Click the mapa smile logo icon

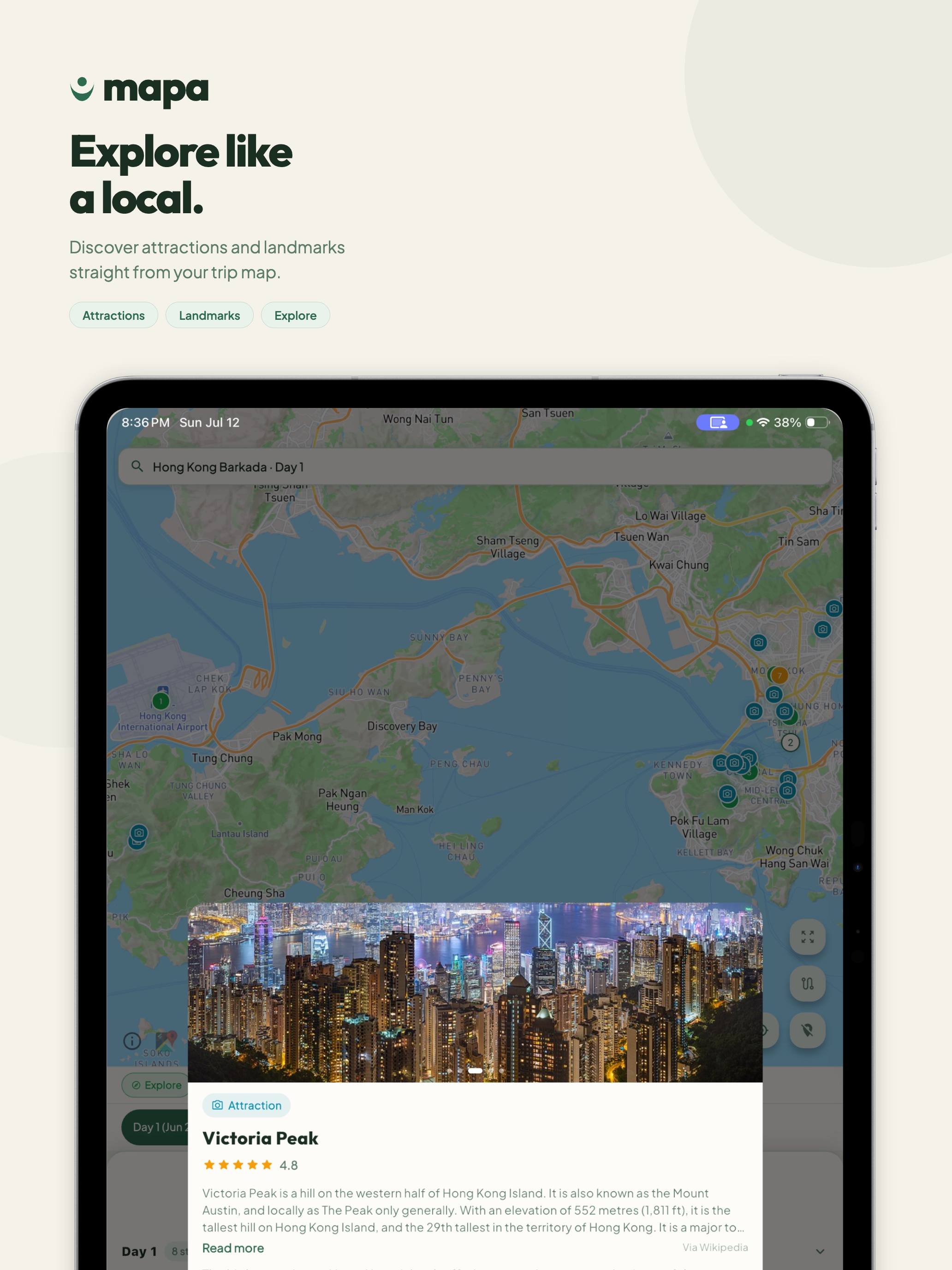[x=82, y=89]
